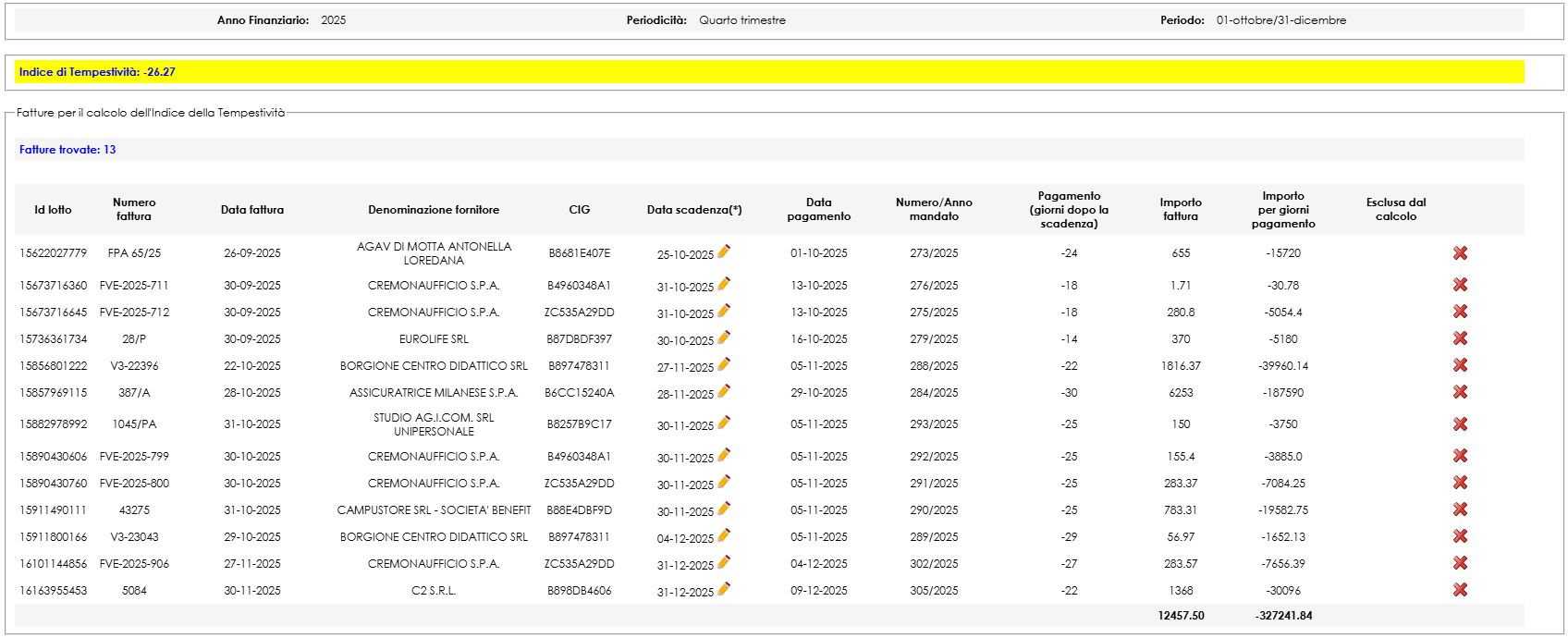Click the 'Data pagamento' column header
1568x638 pixels.
point(818,209)
